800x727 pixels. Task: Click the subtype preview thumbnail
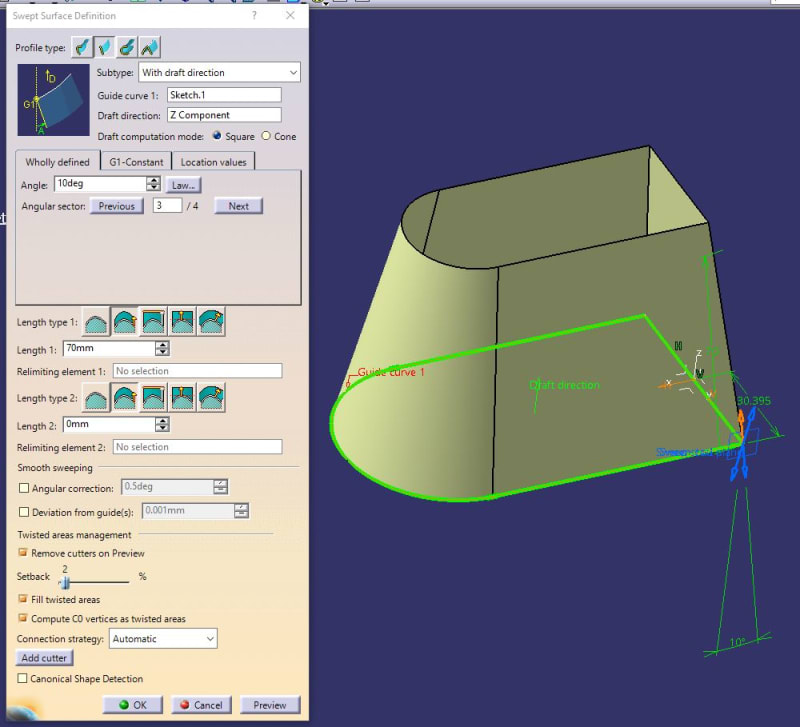point(54,99)
